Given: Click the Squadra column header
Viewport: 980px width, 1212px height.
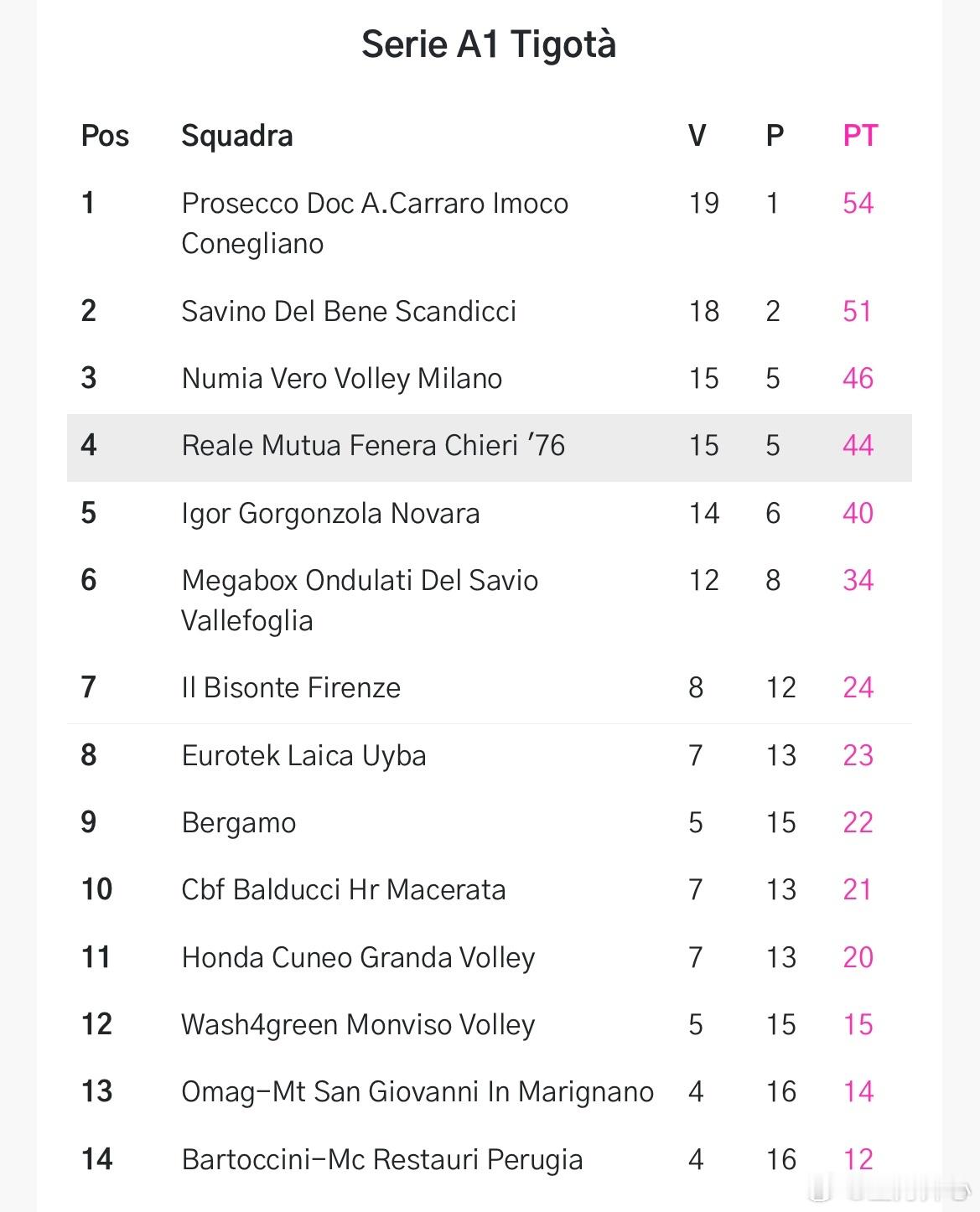Looking at the screenshot, I should point(237,136).
